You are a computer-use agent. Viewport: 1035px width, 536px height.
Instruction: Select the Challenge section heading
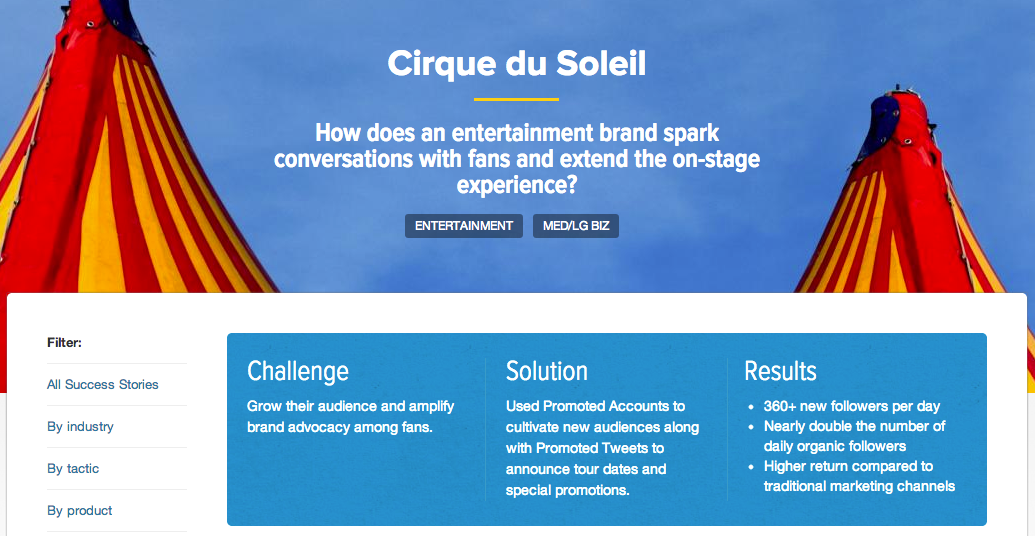click(298, 371)
